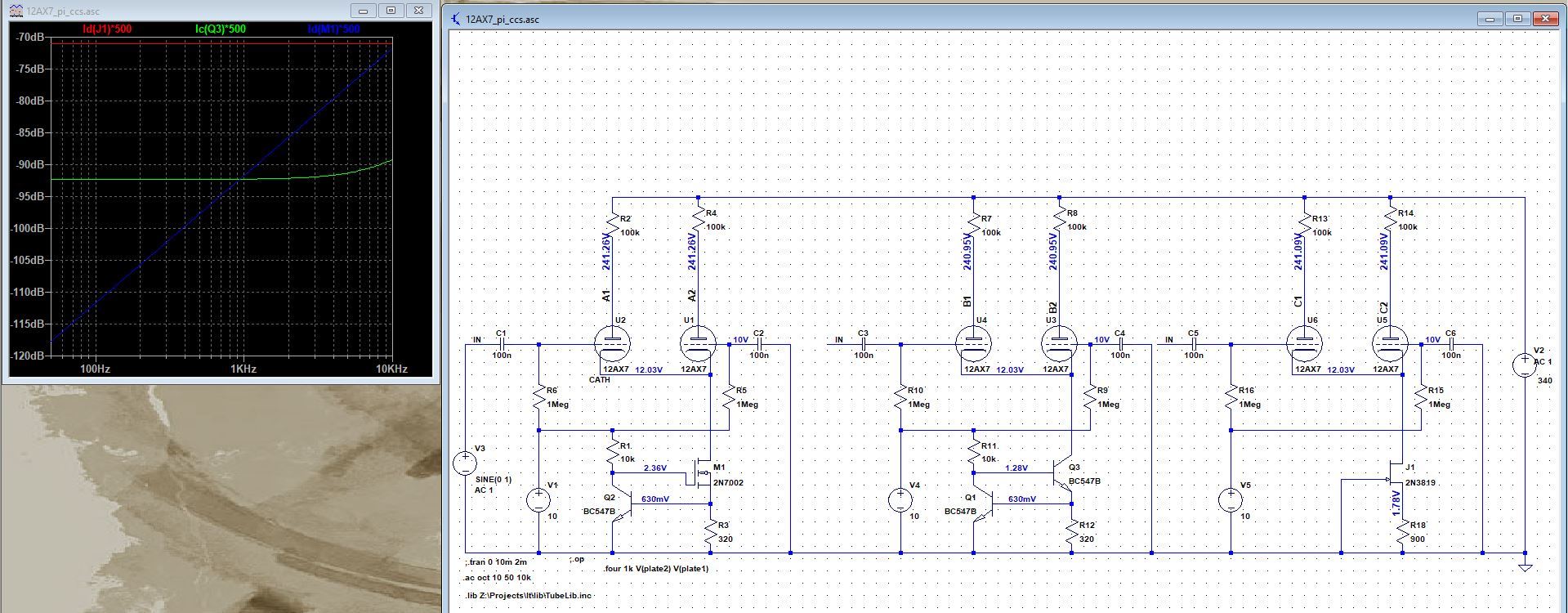Pick the U6 12AX7 triode symbol

pyautogui.click(x=1304, y=344)
